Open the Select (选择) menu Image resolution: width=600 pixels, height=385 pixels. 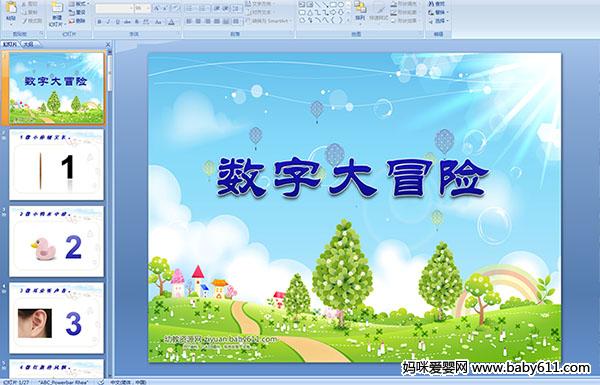[x=438, y=21]
